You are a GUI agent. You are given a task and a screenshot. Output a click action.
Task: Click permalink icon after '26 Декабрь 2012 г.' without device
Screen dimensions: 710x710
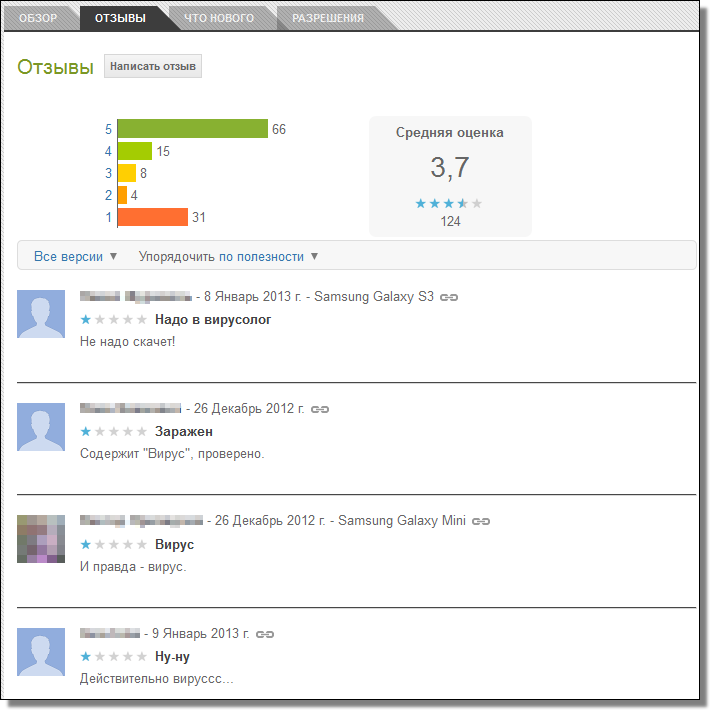pos(320,409)
